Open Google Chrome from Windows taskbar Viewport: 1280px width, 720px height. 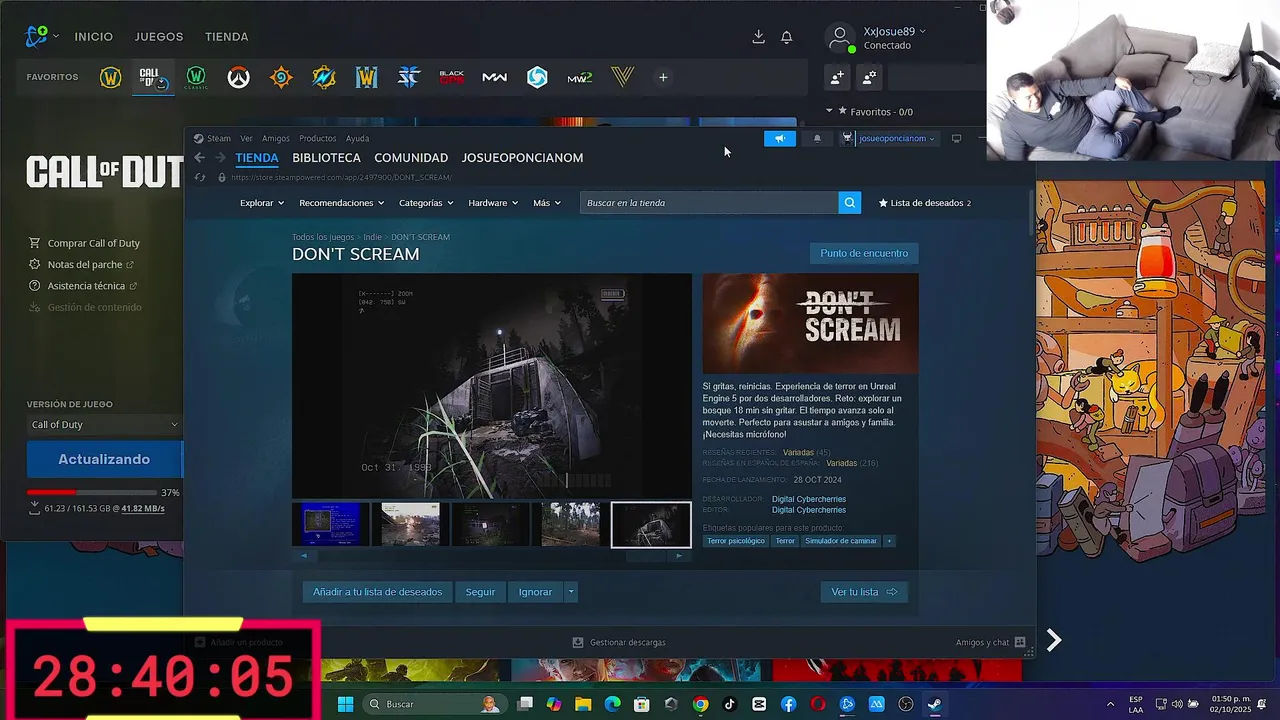[x=700, y=704]
